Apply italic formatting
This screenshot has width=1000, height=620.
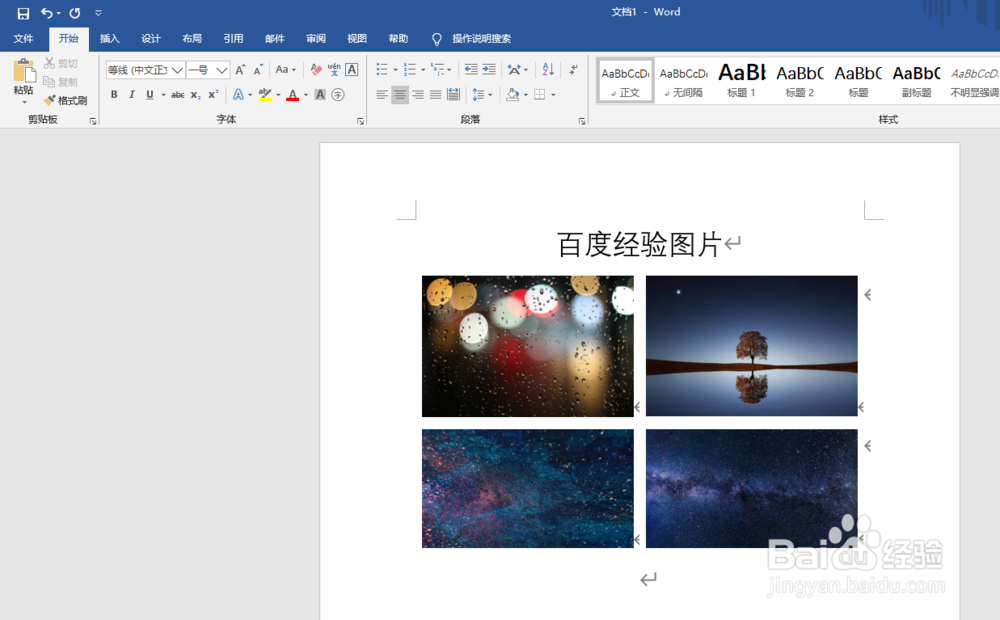(132, 94)
